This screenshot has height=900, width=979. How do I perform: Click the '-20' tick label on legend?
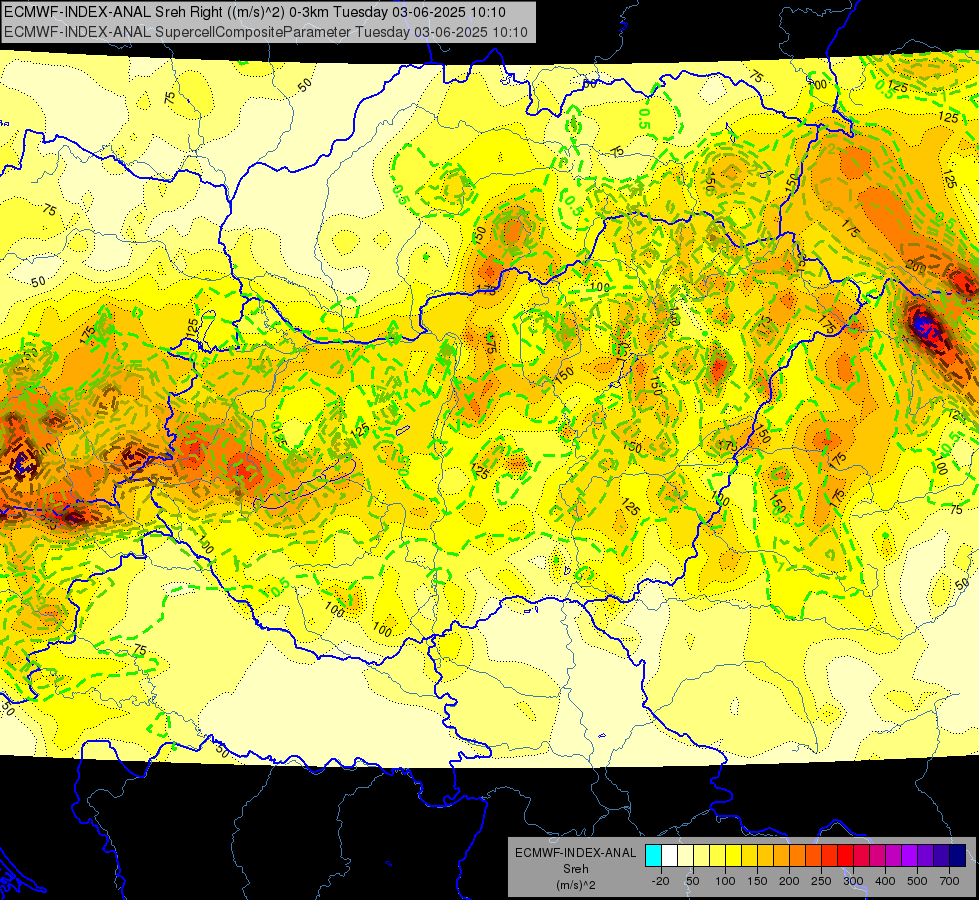[661, 881]
